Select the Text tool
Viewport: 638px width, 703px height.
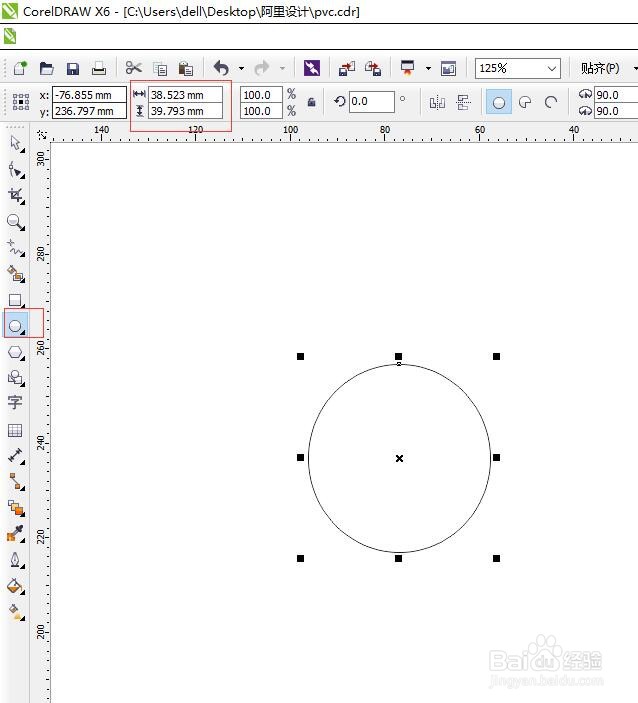15,402
